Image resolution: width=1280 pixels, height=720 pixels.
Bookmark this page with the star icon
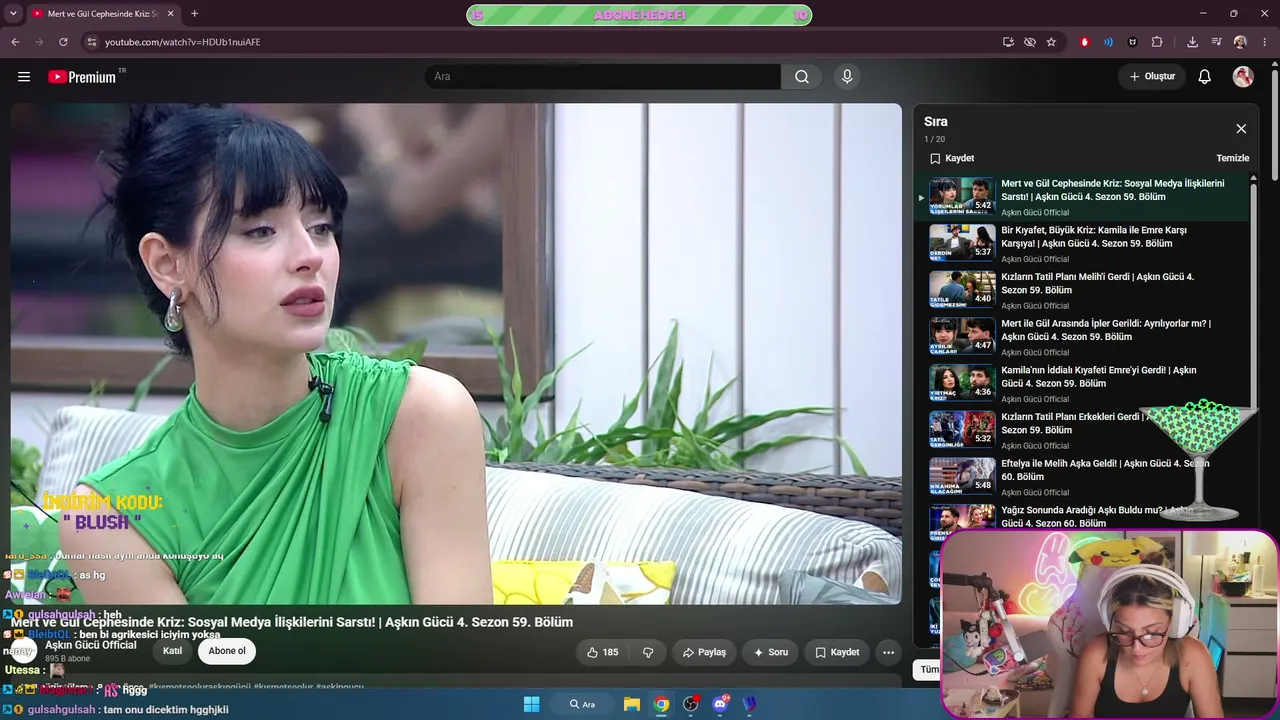point(1051,42)
